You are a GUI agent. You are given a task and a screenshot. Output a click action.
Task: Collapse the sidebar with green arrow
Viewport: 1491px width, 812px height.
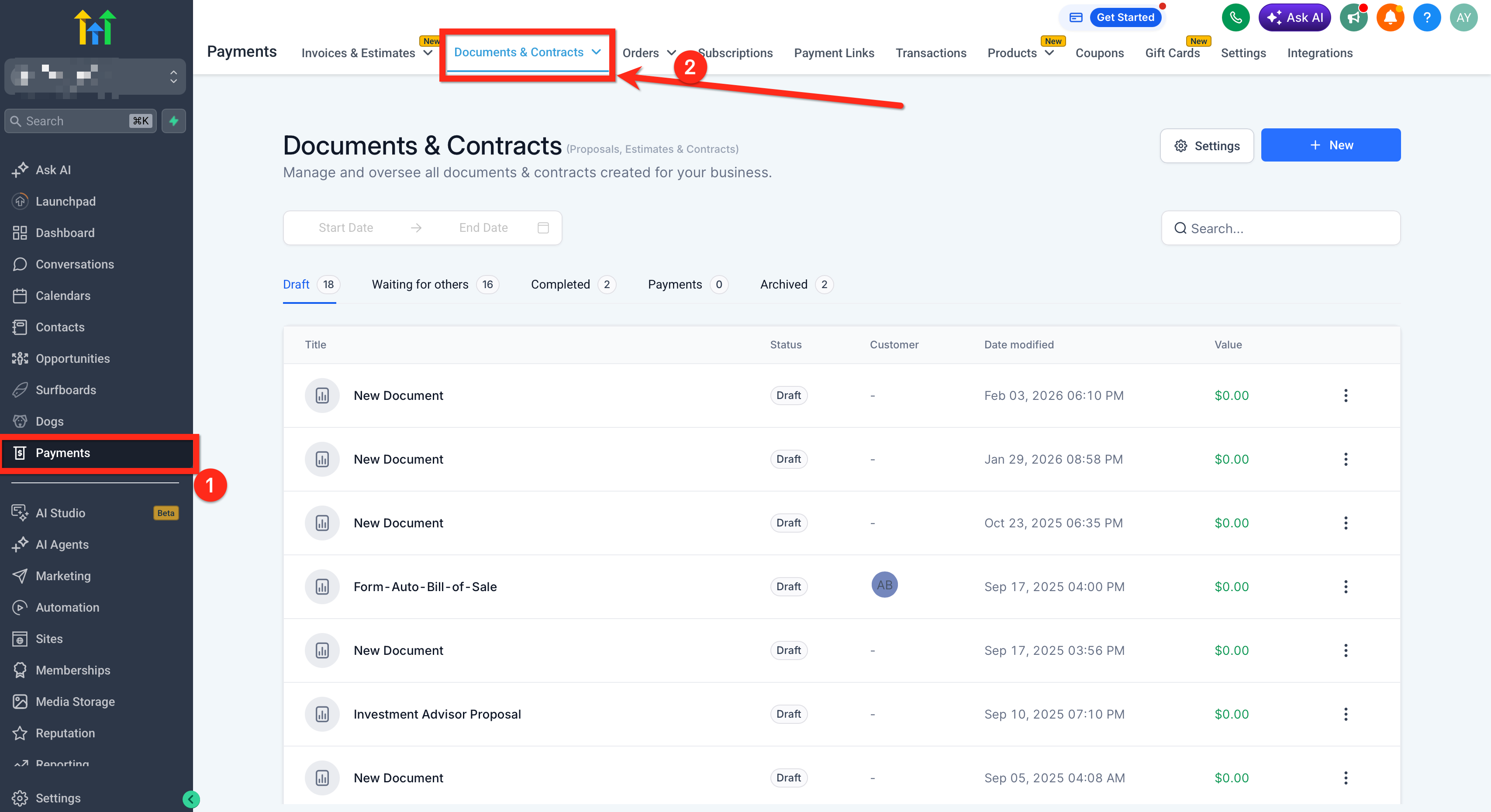coord(191,799)
